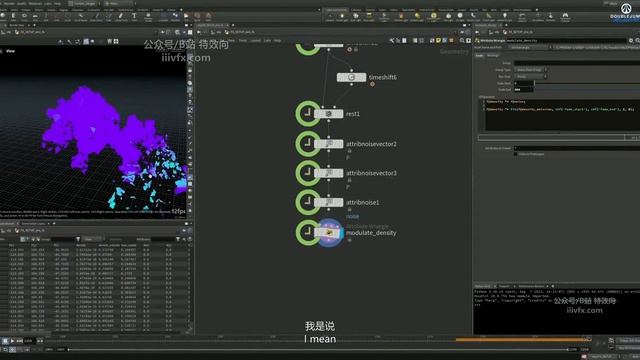640x360 pixels.
Task: Select the attribnoise1 node
Action: point(329,202)
